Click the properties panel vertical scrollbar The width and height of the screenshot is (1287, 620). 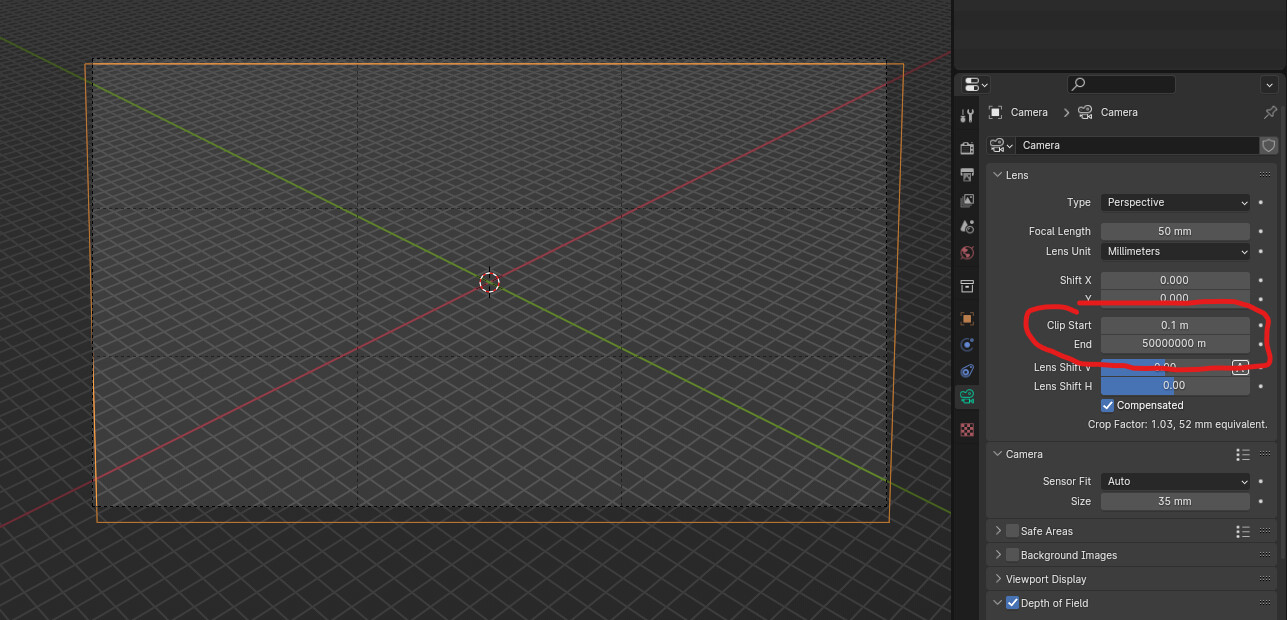click(1283, 330)
